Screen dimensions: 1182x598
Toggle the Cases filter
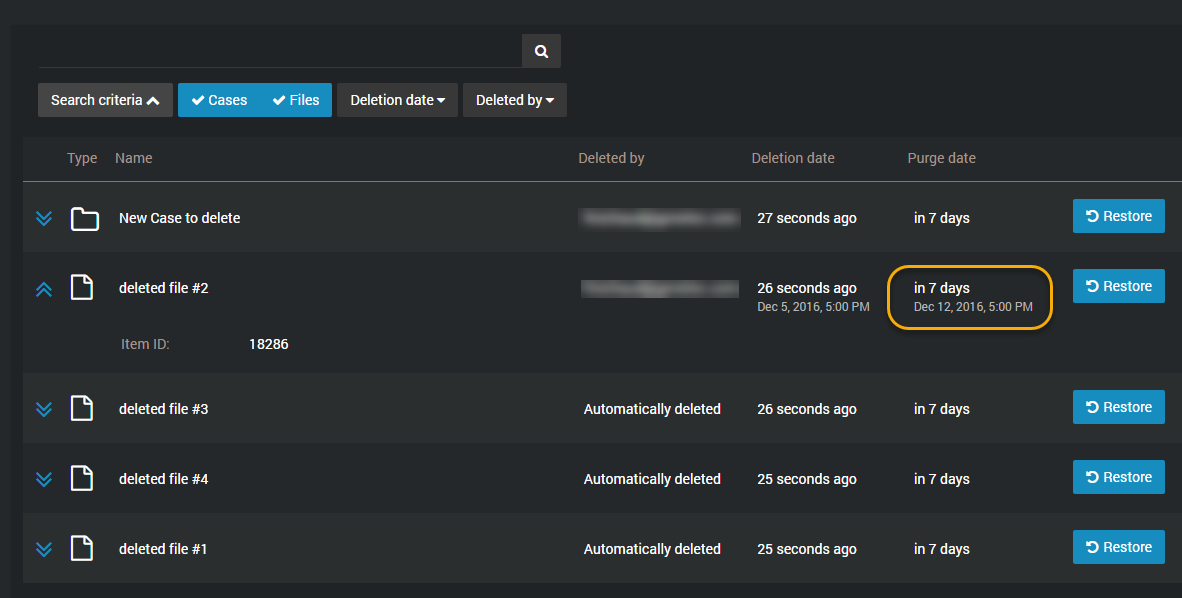[219, 100]
